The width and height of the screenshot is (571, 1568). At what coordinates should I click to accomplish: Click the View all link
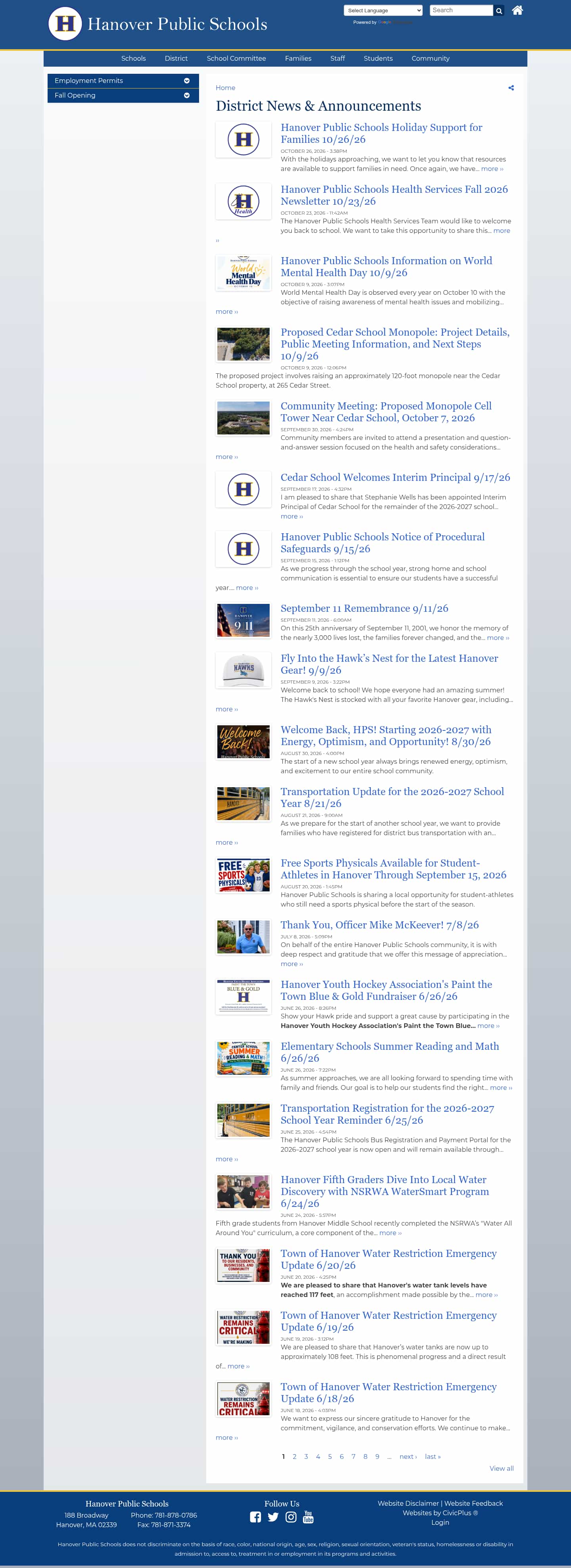502,1468
